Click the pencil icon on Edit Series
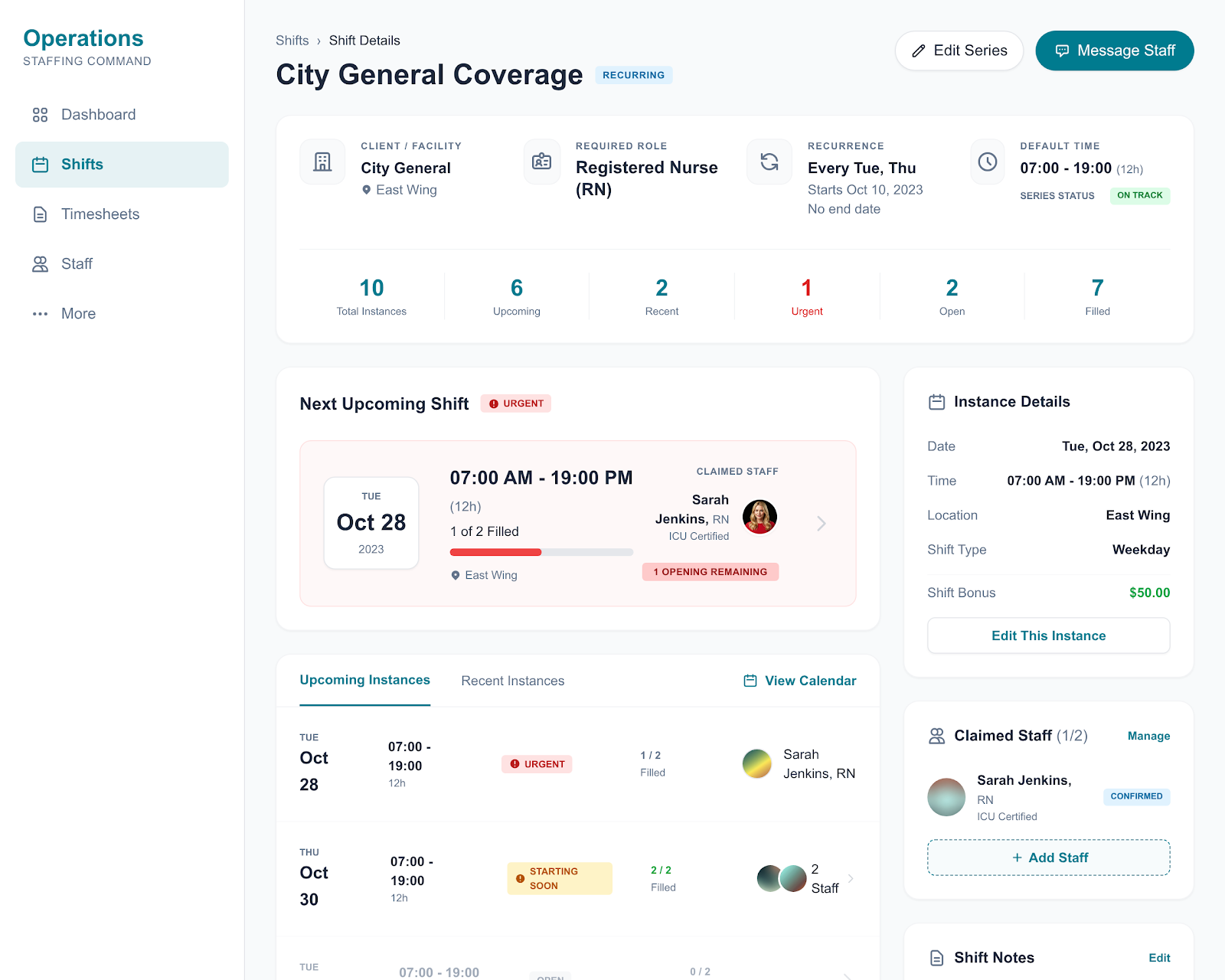This screenshot has width=1225, height=980. tap(919, 51)
